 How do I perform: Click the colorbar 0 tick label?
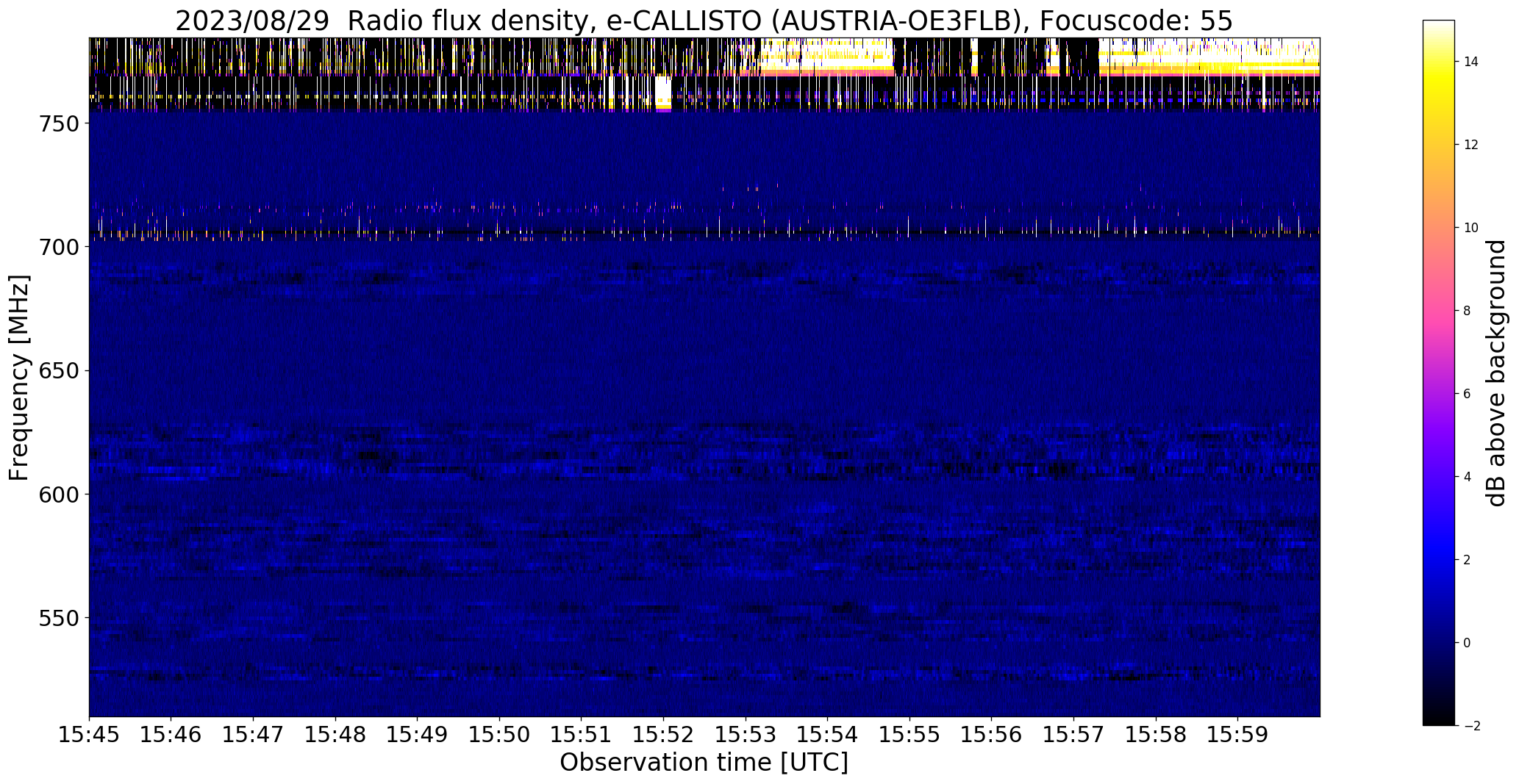click(1468, 643)
